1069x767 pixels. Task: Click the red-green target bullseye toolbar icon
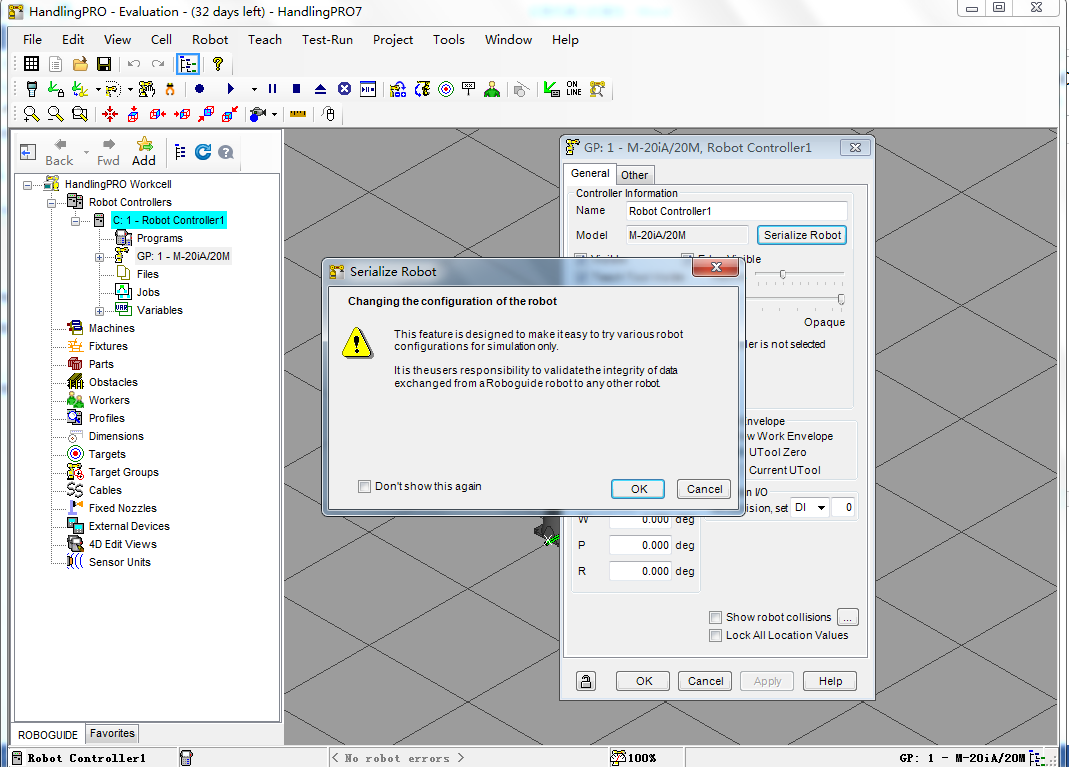446,89
